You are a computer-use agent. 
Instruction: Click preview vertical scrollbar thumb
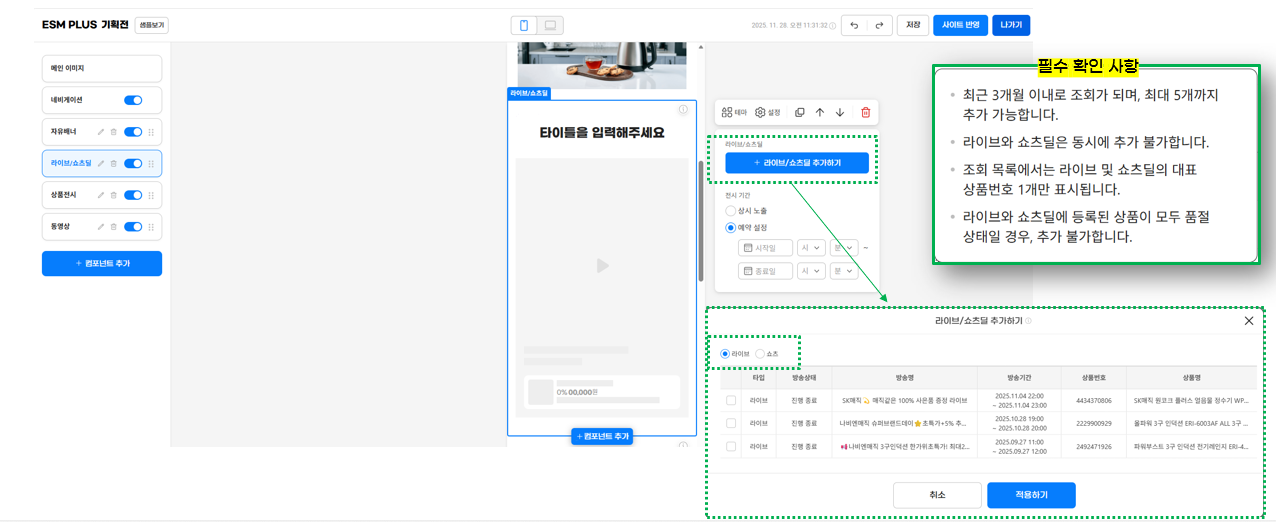[701, 220]
